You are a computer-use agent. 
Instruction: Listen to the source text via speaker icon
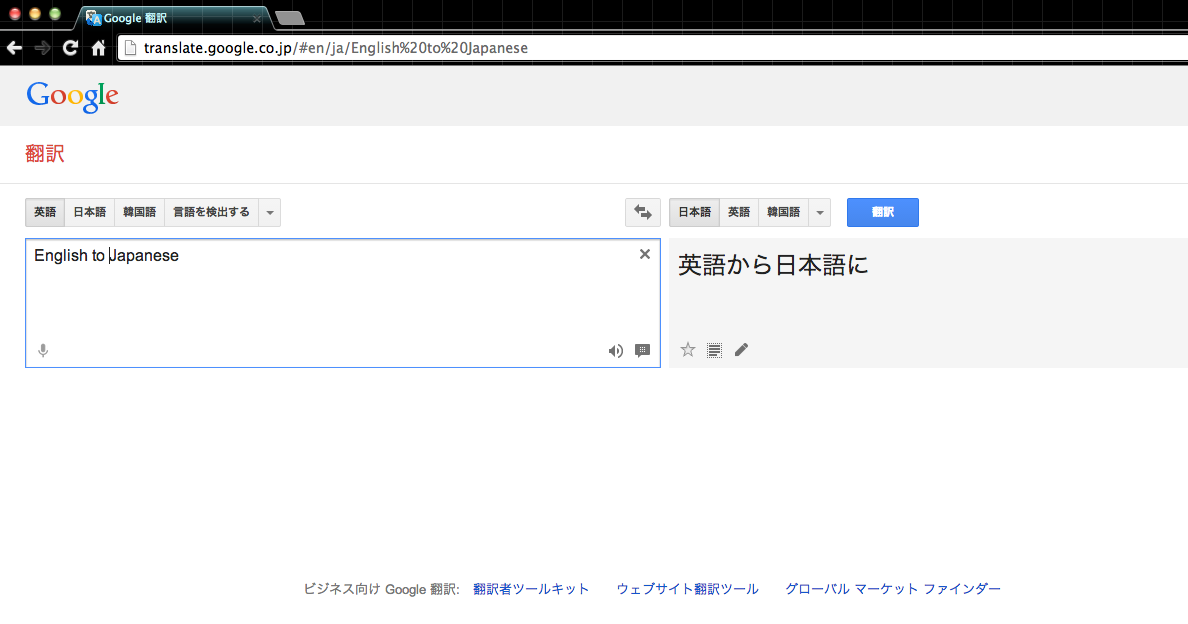(616, 351)
